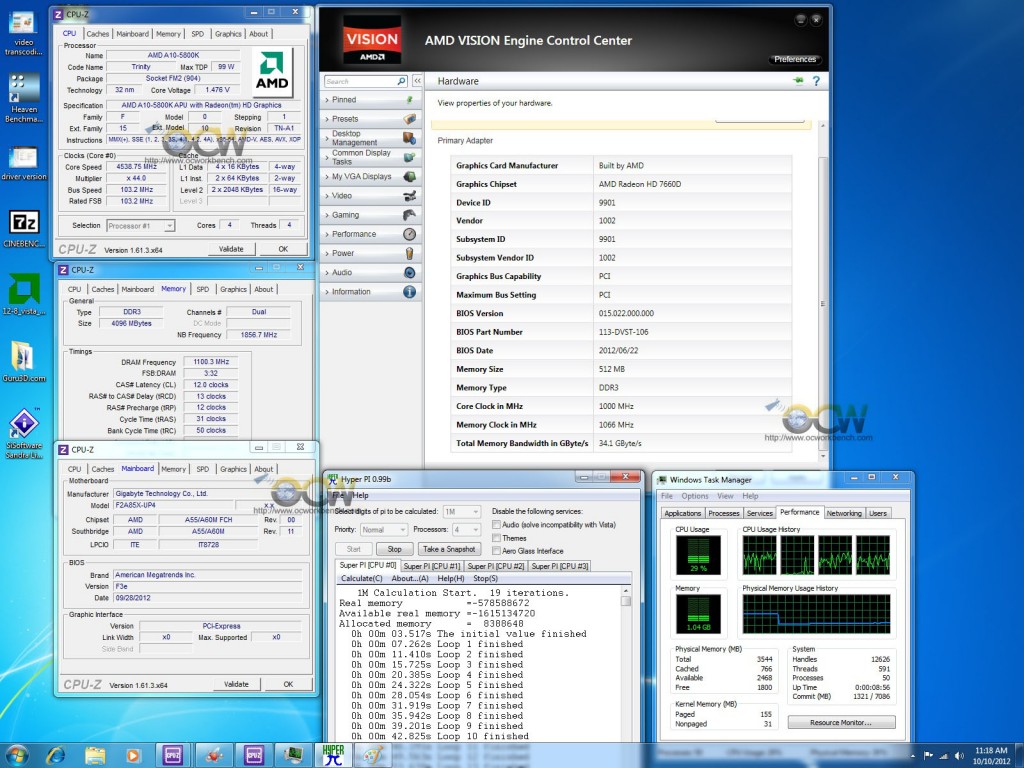Switch to Super PI [CPU #1] tab
Image resolution: width=1024 pixels, height=768 pixels.
(432, 566)
